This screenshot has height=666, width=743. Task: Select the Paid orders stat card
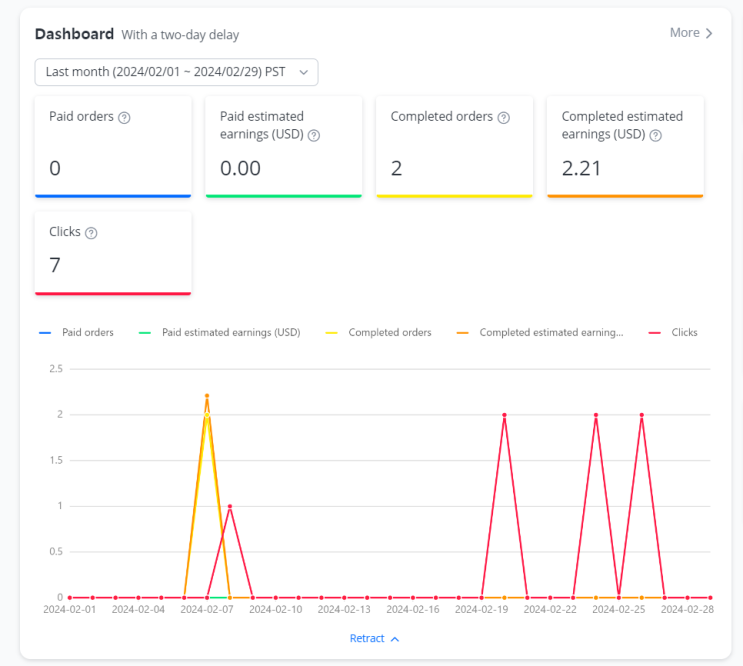pos(113,147)
